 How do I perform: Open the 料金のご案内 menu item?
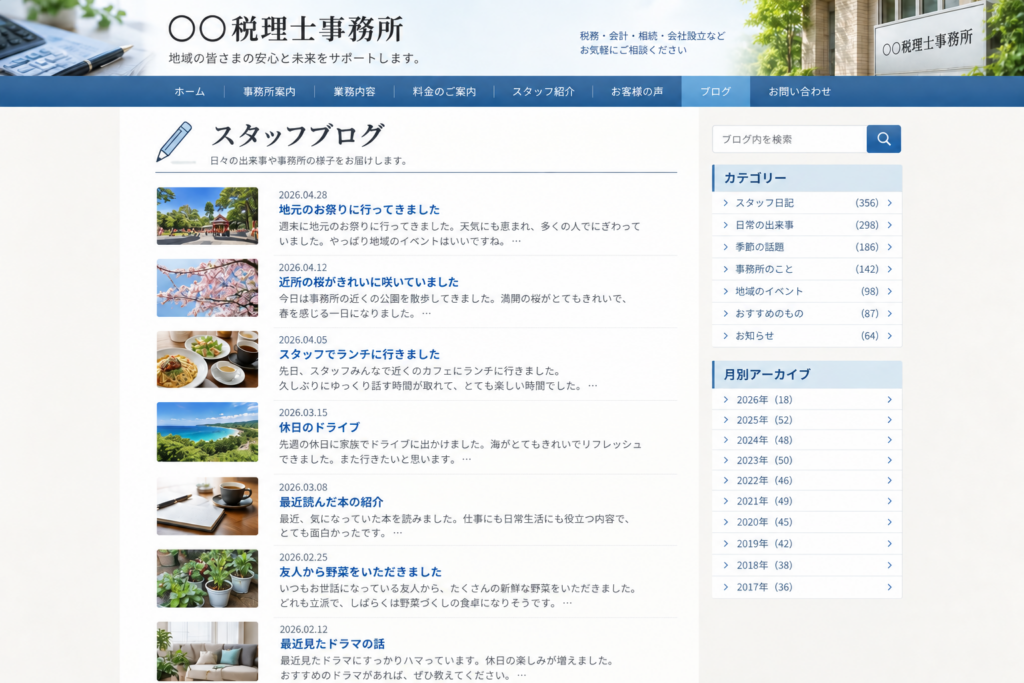tap(444, 91)
